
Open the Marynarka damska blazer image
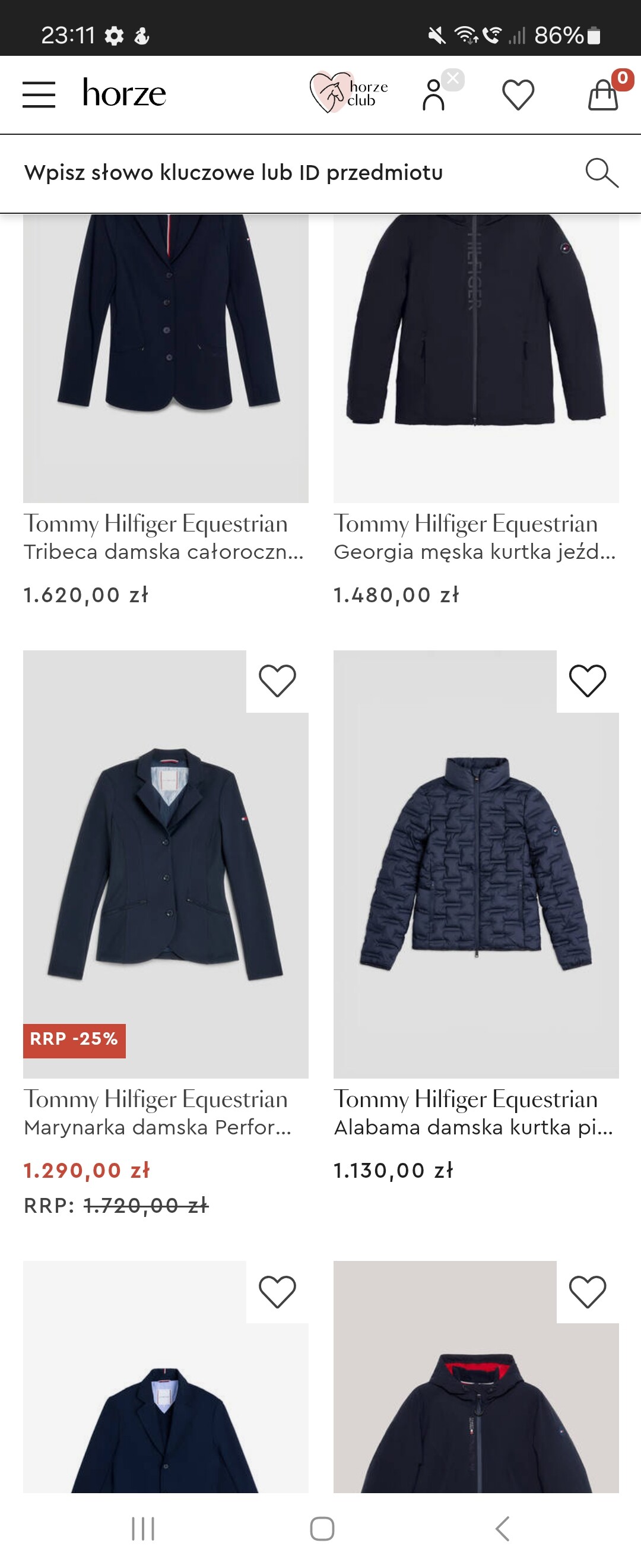[x=166, y=864]
